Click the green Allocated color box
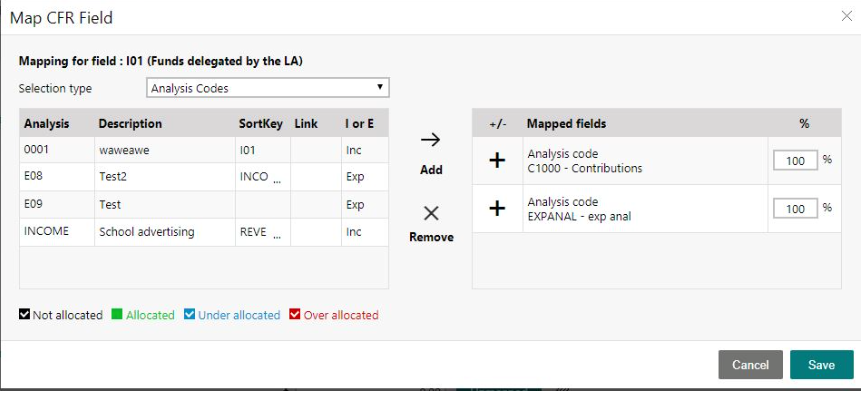Viewport: 863px width, 393px height. pos(117,314)
